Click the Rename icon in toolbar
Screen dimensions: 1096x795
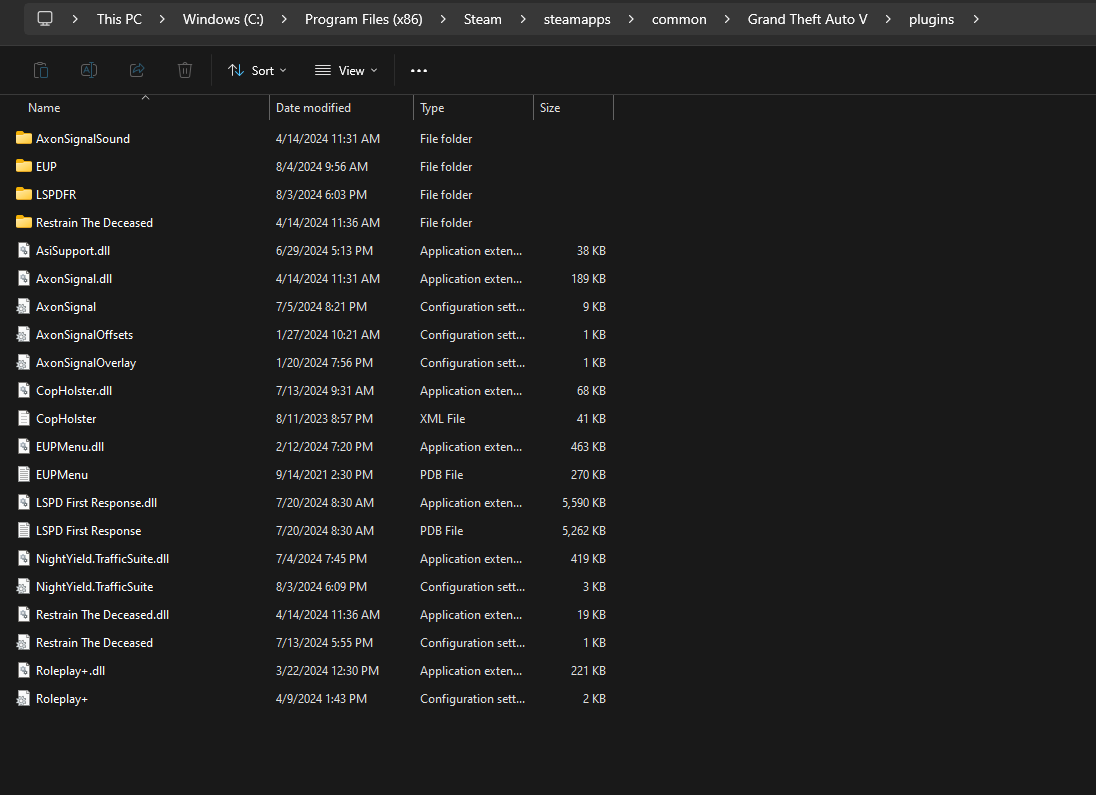coord(89,70)
